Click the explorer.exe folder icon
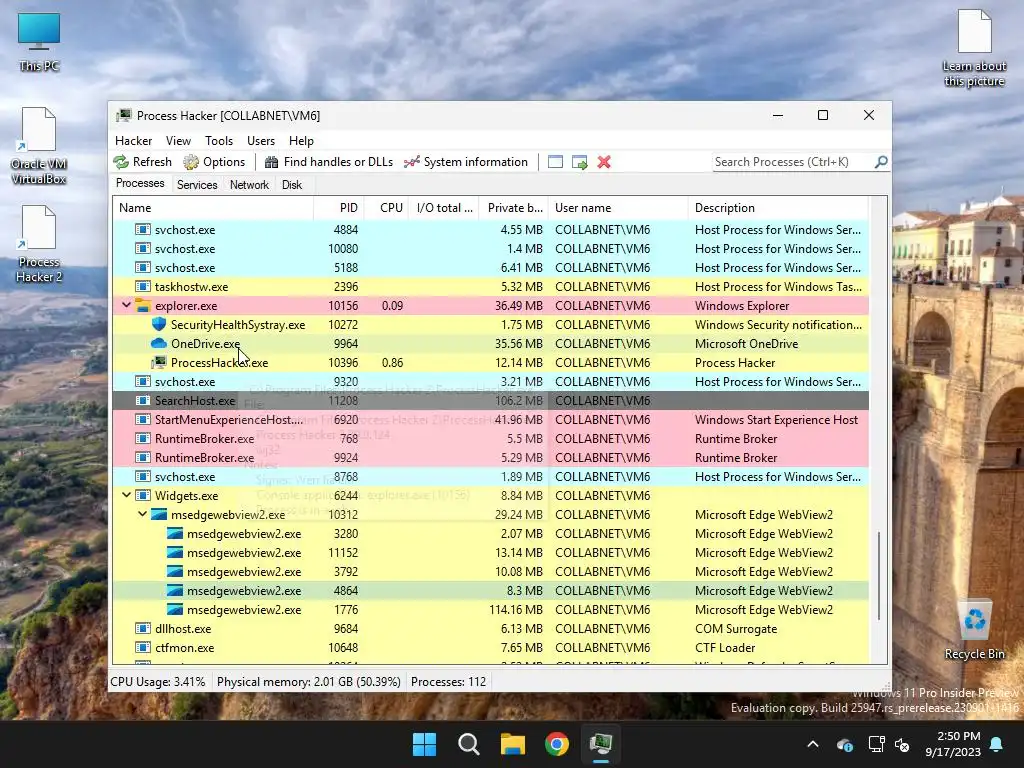The height and width of the screenshot is (768, 1024). 143,305
